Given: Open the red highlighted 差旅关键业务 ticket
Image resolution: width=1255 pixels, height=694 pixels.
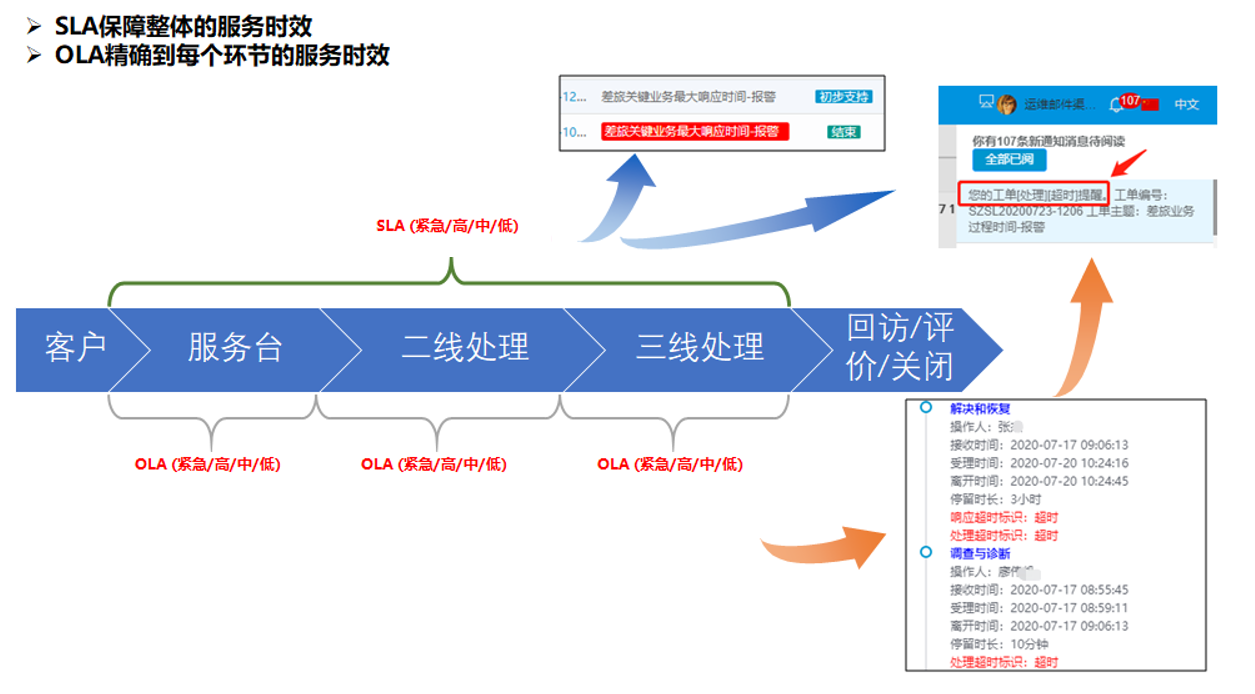Looking at the screenshot, I should pyautogui.click(x=695, y=132).
